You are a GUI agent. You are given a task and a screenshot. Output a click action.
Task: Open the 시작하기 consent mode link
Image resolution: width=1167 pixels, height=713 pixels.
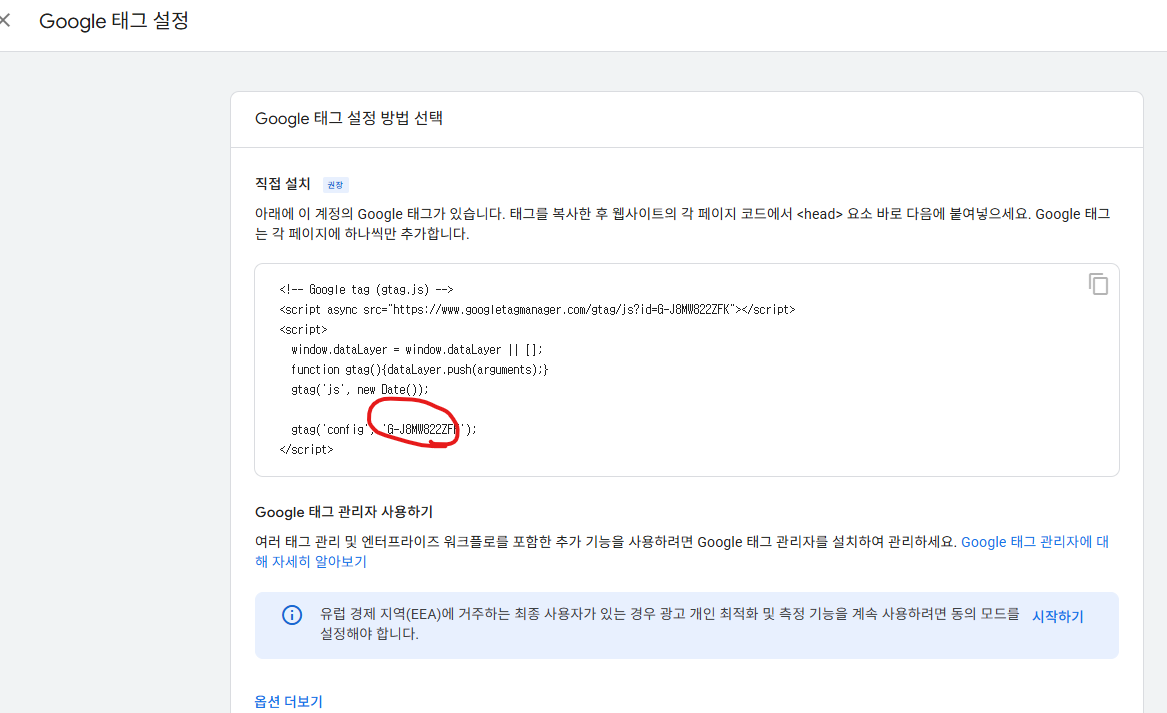pos(1057,616)
